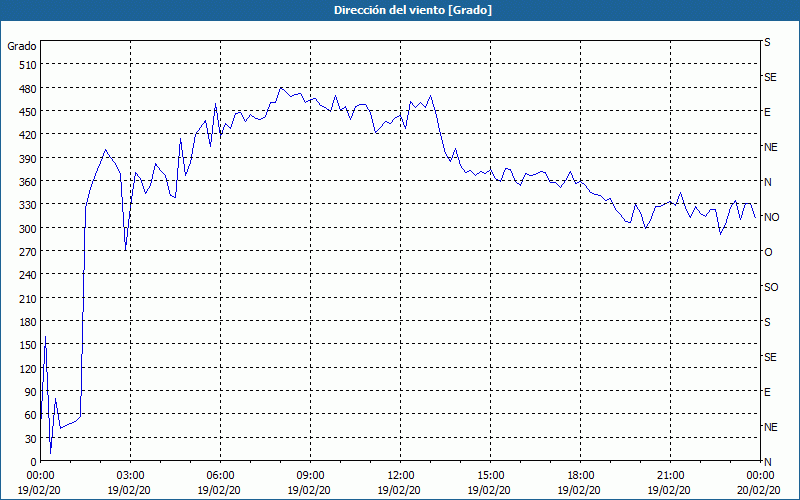Click the 180 degree axis label
Screen dimensions: 800x500
[28, 322]
